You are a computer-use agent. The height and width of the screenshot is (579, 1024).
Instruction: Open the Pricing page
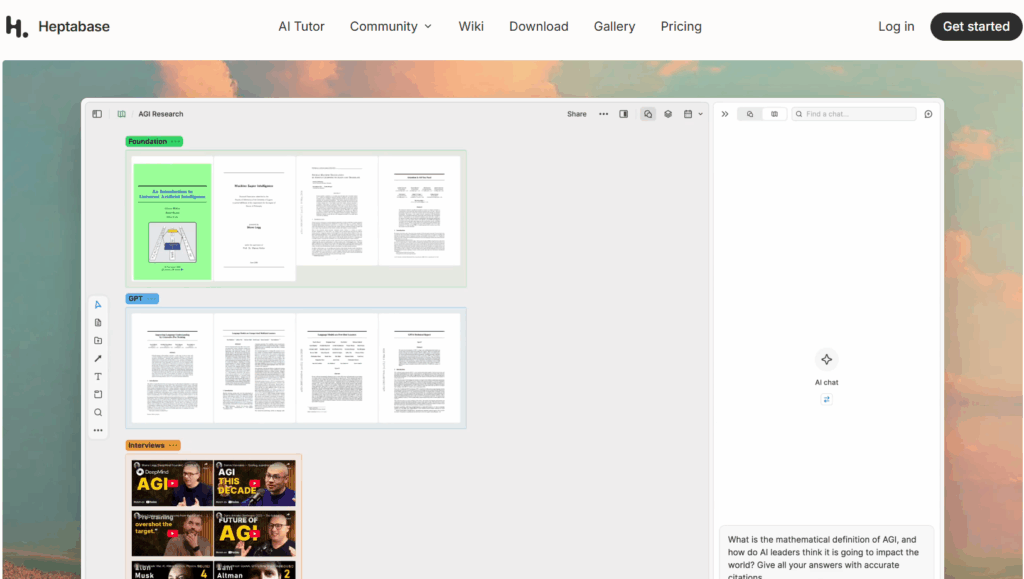click(680, 27)
